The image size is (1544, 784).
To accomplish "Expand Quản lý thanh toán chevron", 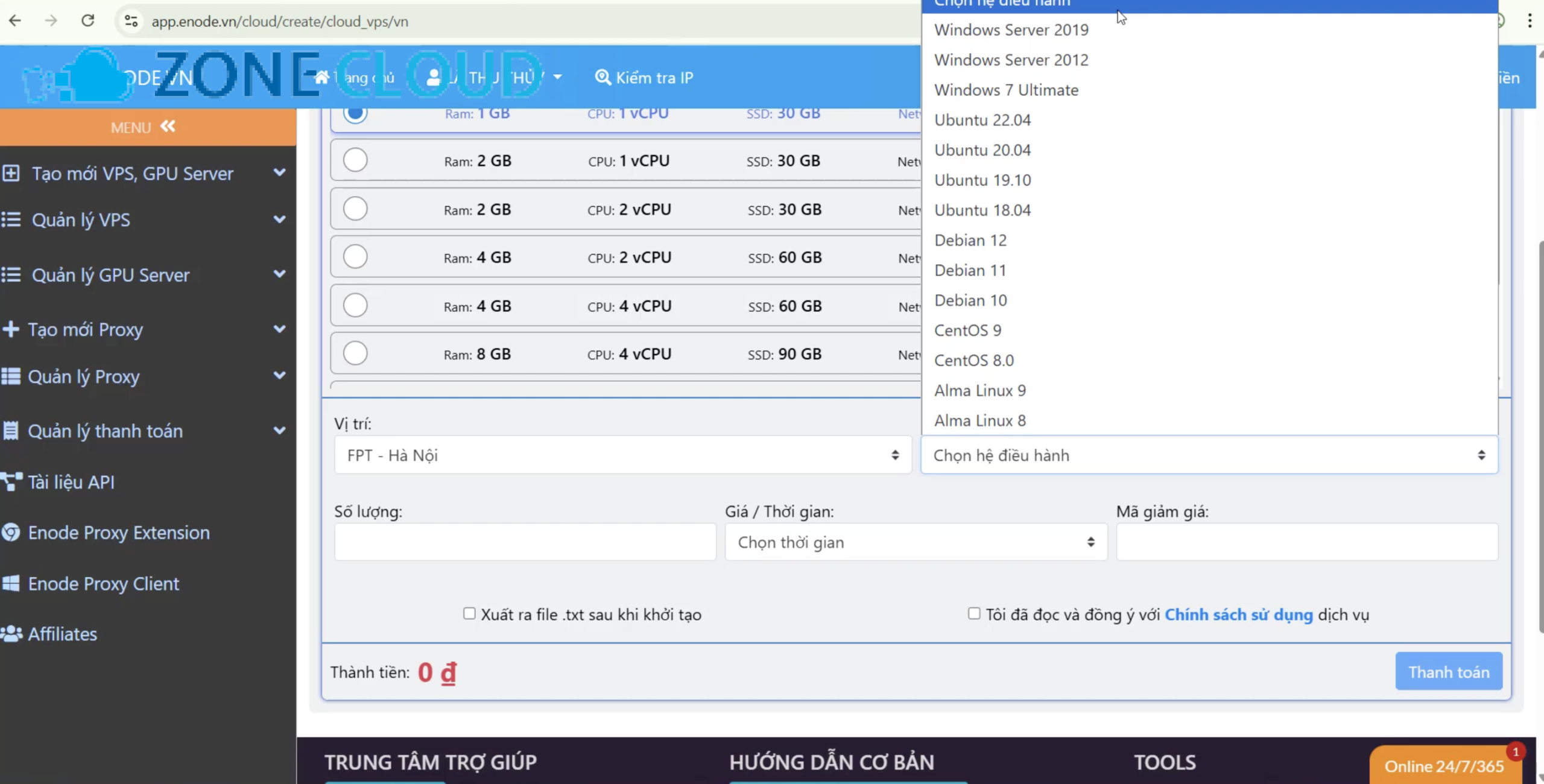I will pos(279,431).
